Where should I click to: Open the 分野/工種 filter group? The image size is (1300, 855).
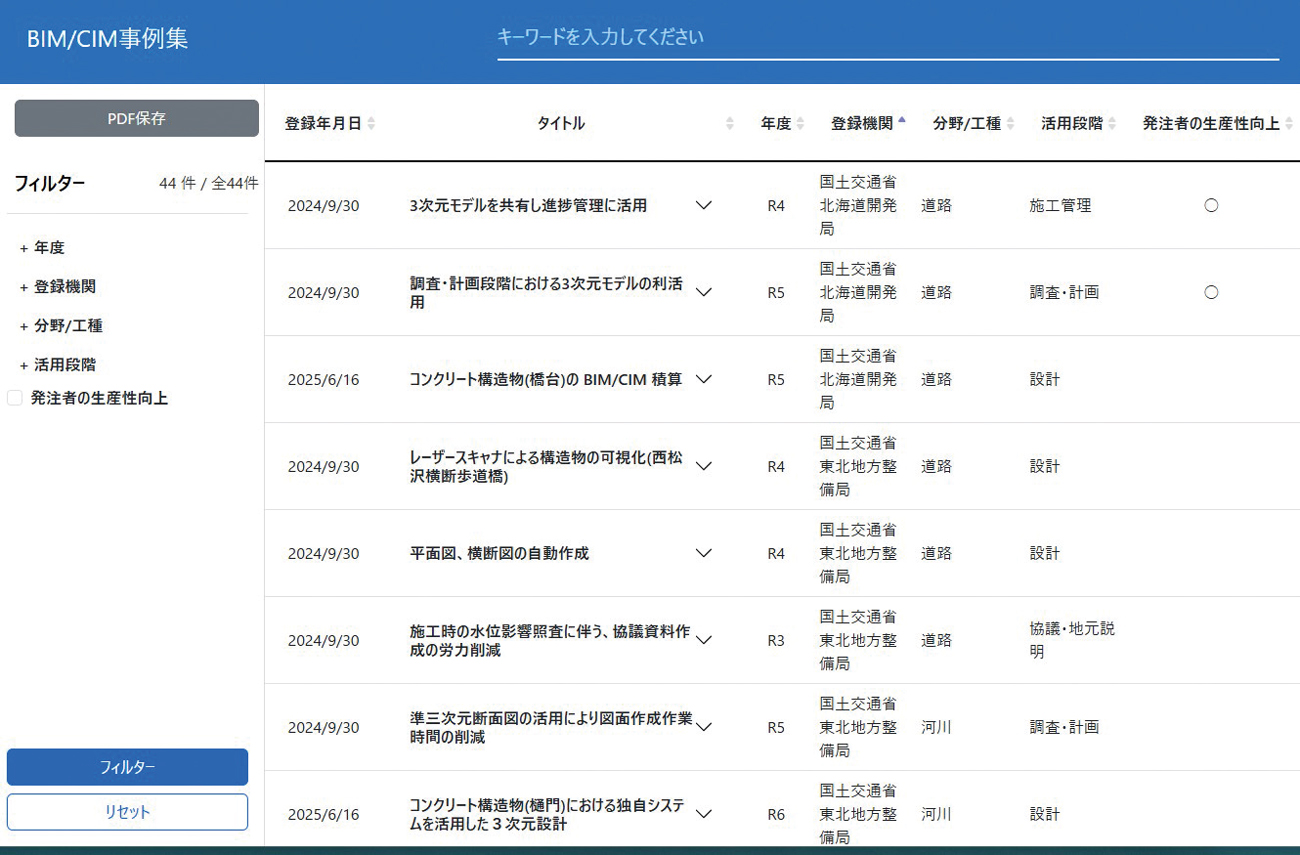61,326
